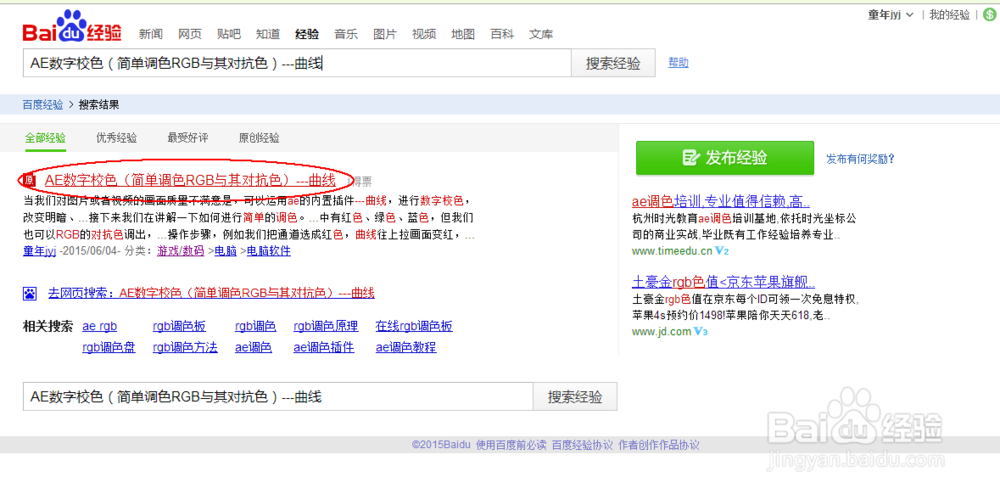Click the V3 badge after jd.com
The image size is (1000, 494).
[701, 331]
